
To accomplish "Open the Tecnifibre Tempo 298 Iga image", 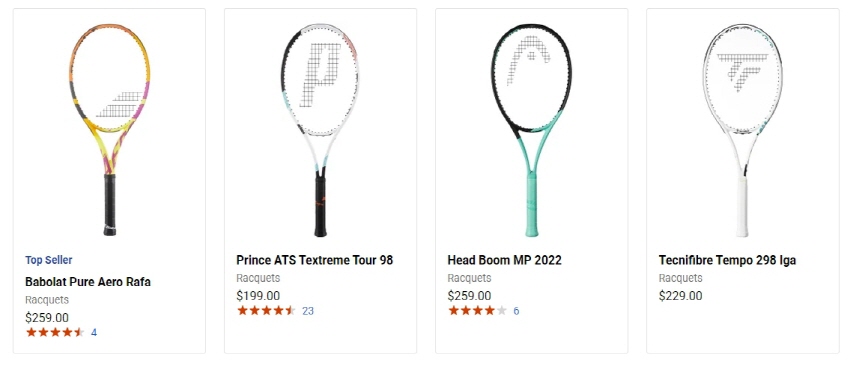I will pyautogui.click(x=743, y=130).
